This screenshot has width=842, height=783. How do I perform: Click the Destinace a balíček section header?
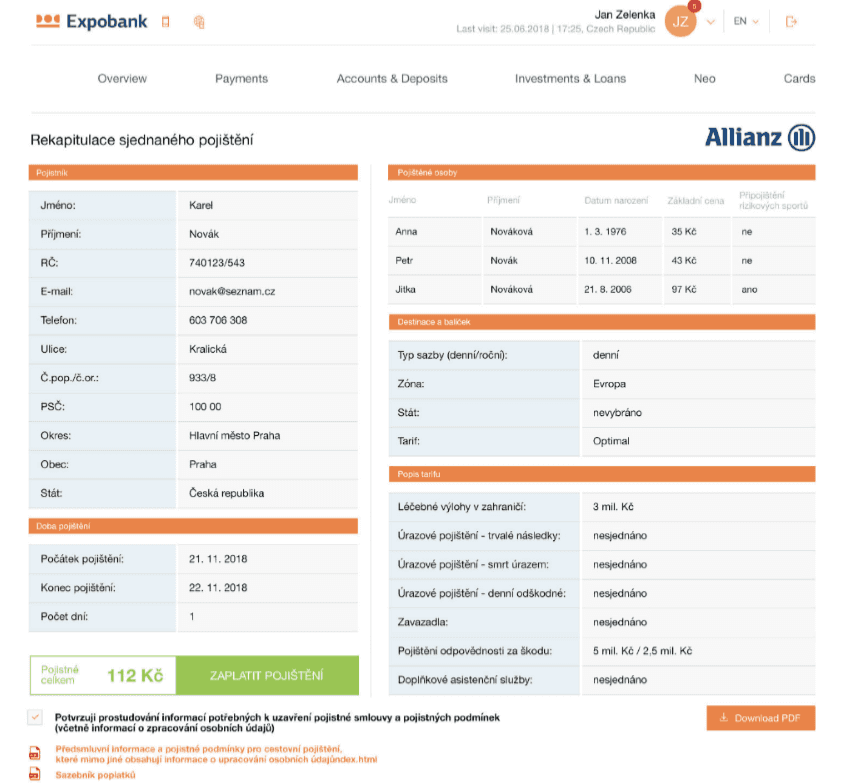coord(602,322)
